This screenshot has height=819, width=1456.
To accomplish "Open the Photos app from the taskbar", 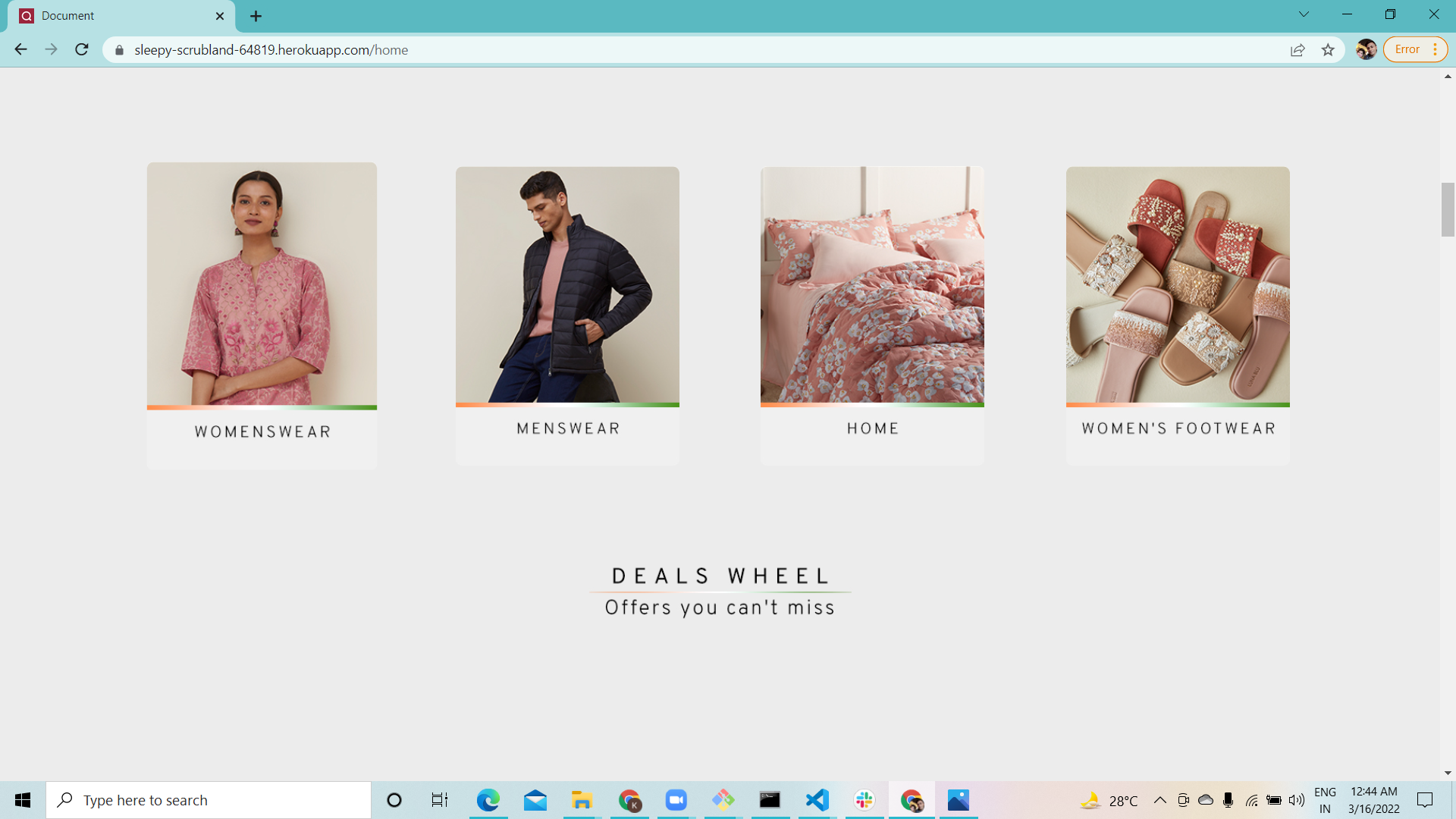I will pyautogui.click(x=958, y=799).
